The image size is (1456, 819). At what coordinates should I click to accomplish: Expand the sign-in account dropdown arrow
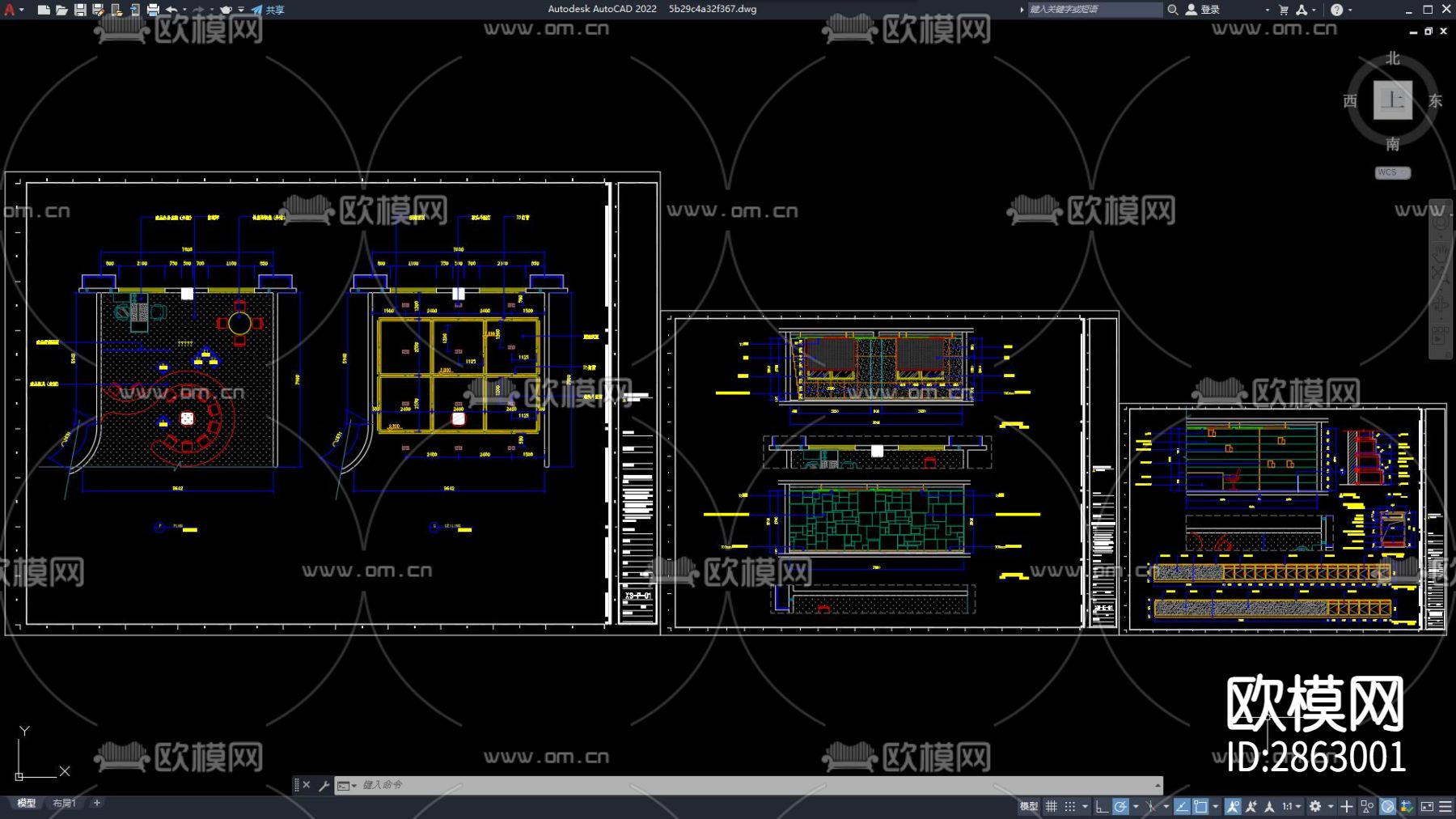(1267, 10)
